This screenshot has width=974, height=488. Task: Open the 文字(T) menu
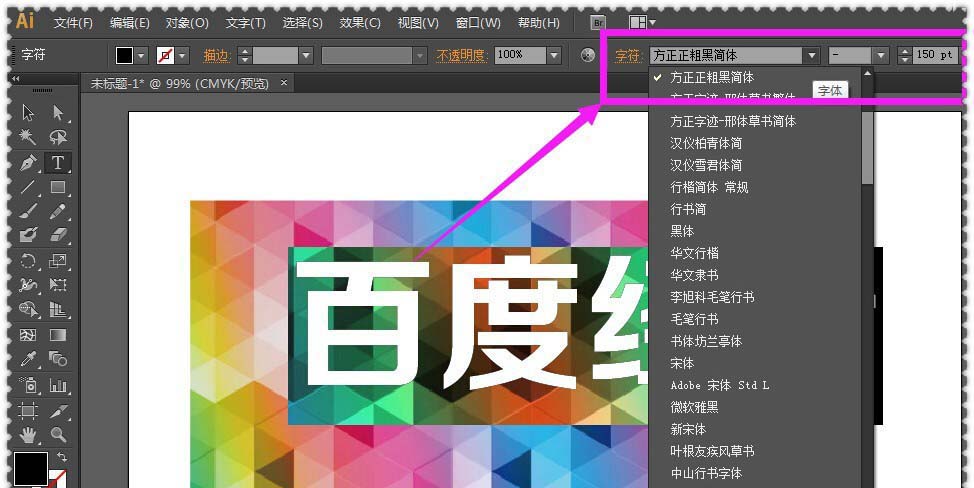[245, 23]
